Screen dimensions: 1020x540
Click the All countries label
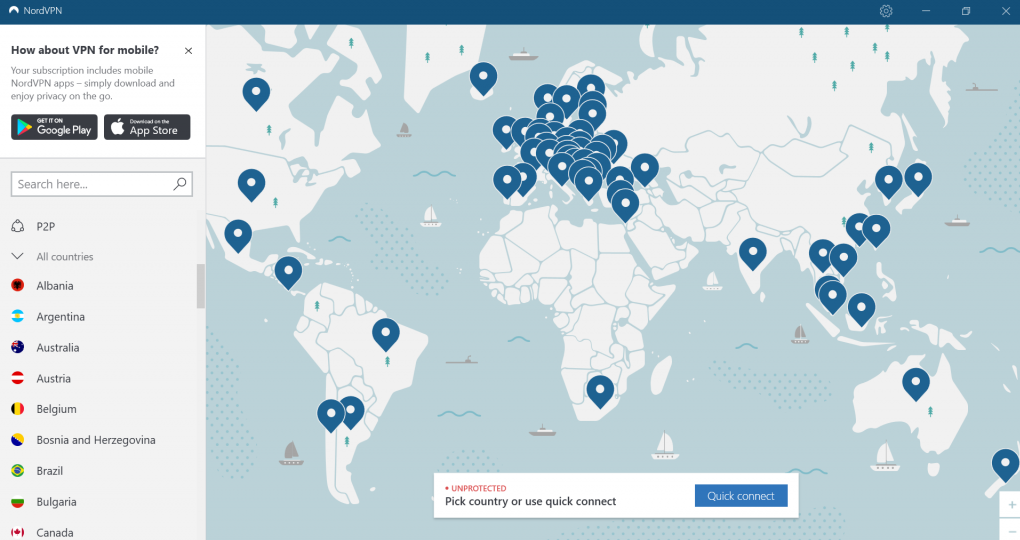coord(65,256)
